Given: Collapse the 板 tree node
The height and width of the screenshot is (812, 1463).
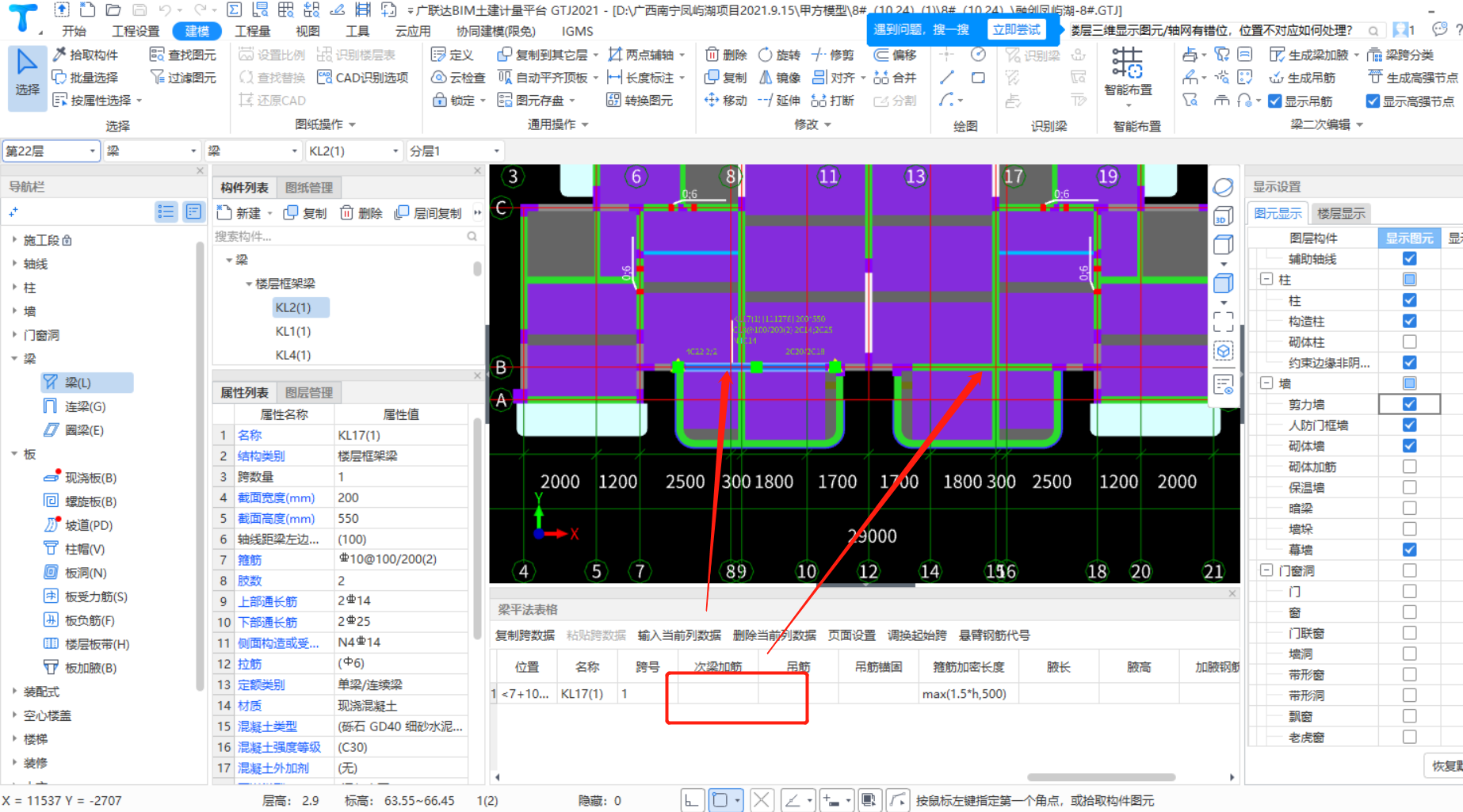Looking at the screenshot, I should coord(14,454).
